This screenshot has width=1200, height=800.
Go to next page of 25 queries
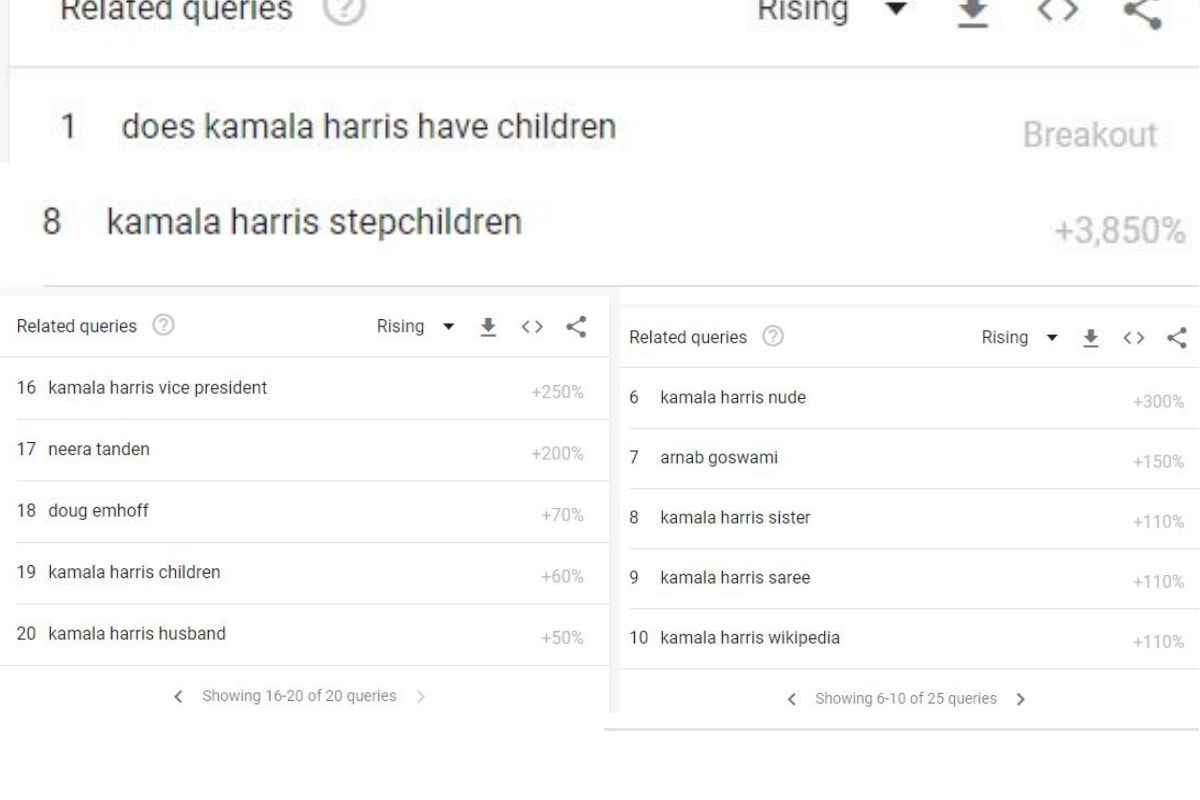coord(1020,700)
